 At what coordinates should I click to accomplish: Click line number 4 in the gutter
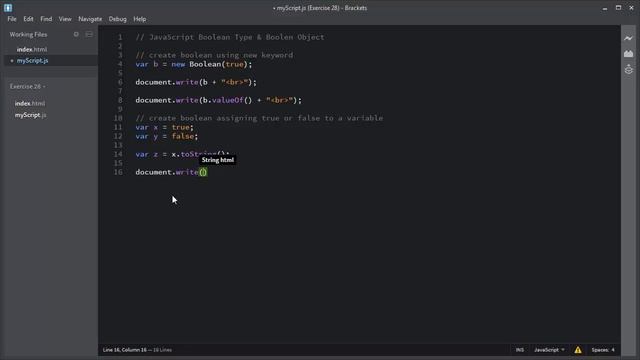(120, 64)
